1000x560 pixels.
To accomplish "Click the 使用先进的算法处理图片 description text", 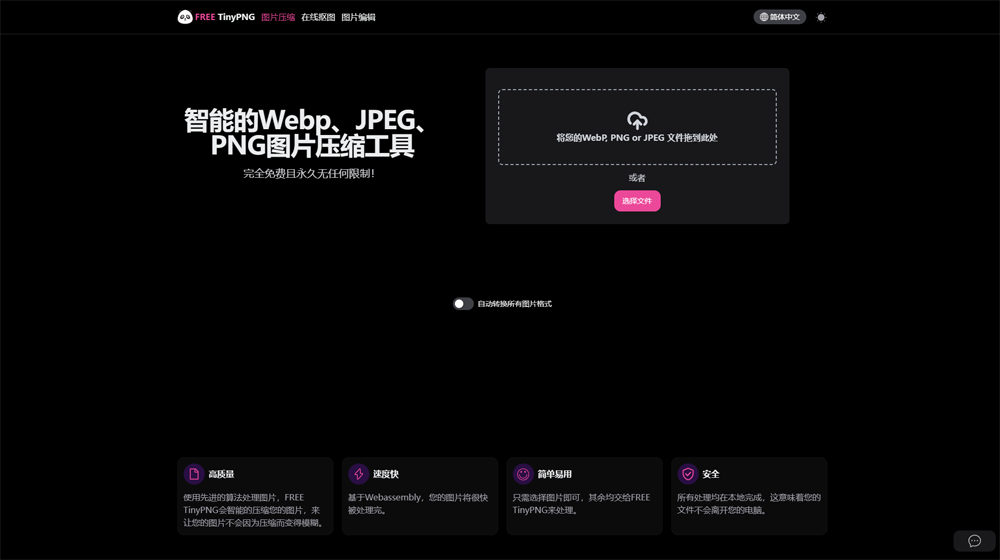I will click(254, 510).
